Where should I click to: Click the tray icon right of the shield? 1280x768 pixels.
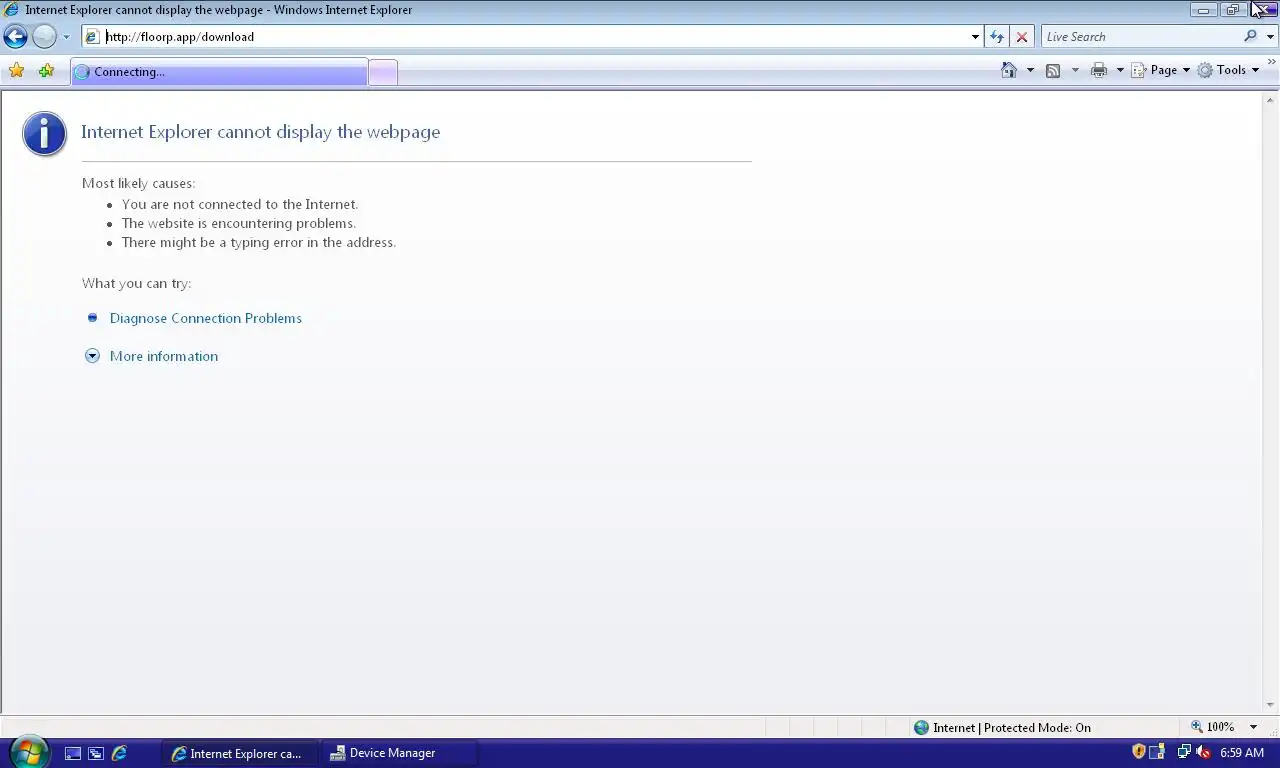[1158, 752]
